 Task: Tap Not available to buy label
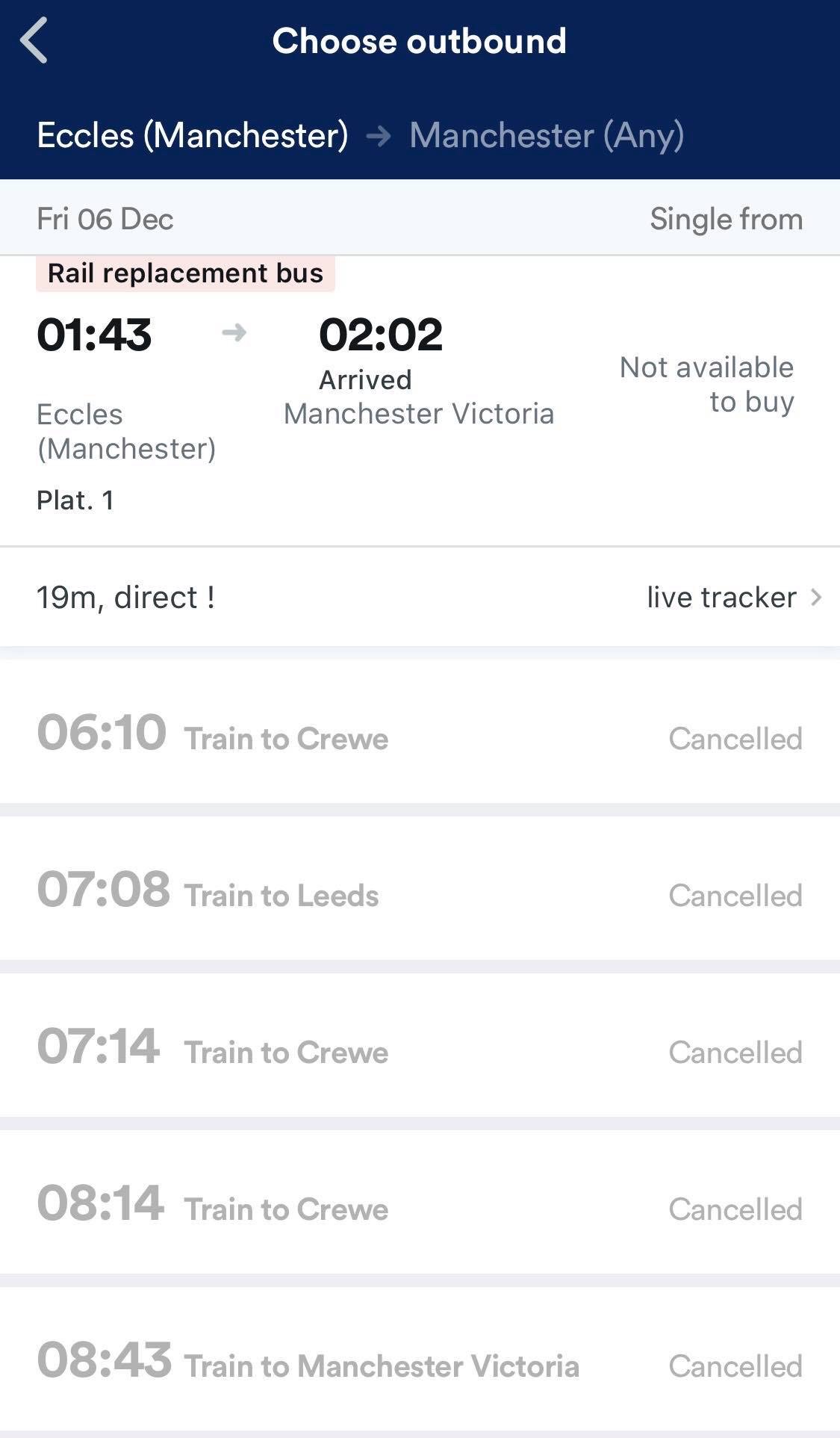(x=706, y=384)
